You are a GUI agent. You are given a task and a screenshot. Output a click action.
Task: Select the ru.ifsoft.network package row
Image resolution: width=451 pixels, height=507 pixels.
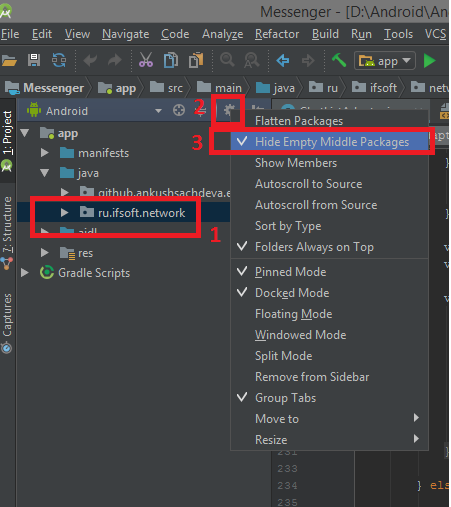click(123, 213)
